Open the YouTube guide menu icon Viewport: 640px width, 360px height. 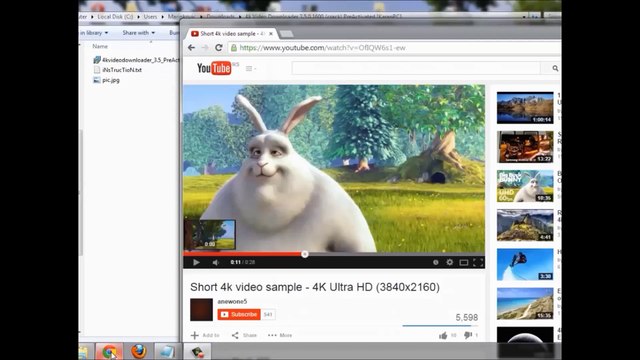tap(250, 69)
